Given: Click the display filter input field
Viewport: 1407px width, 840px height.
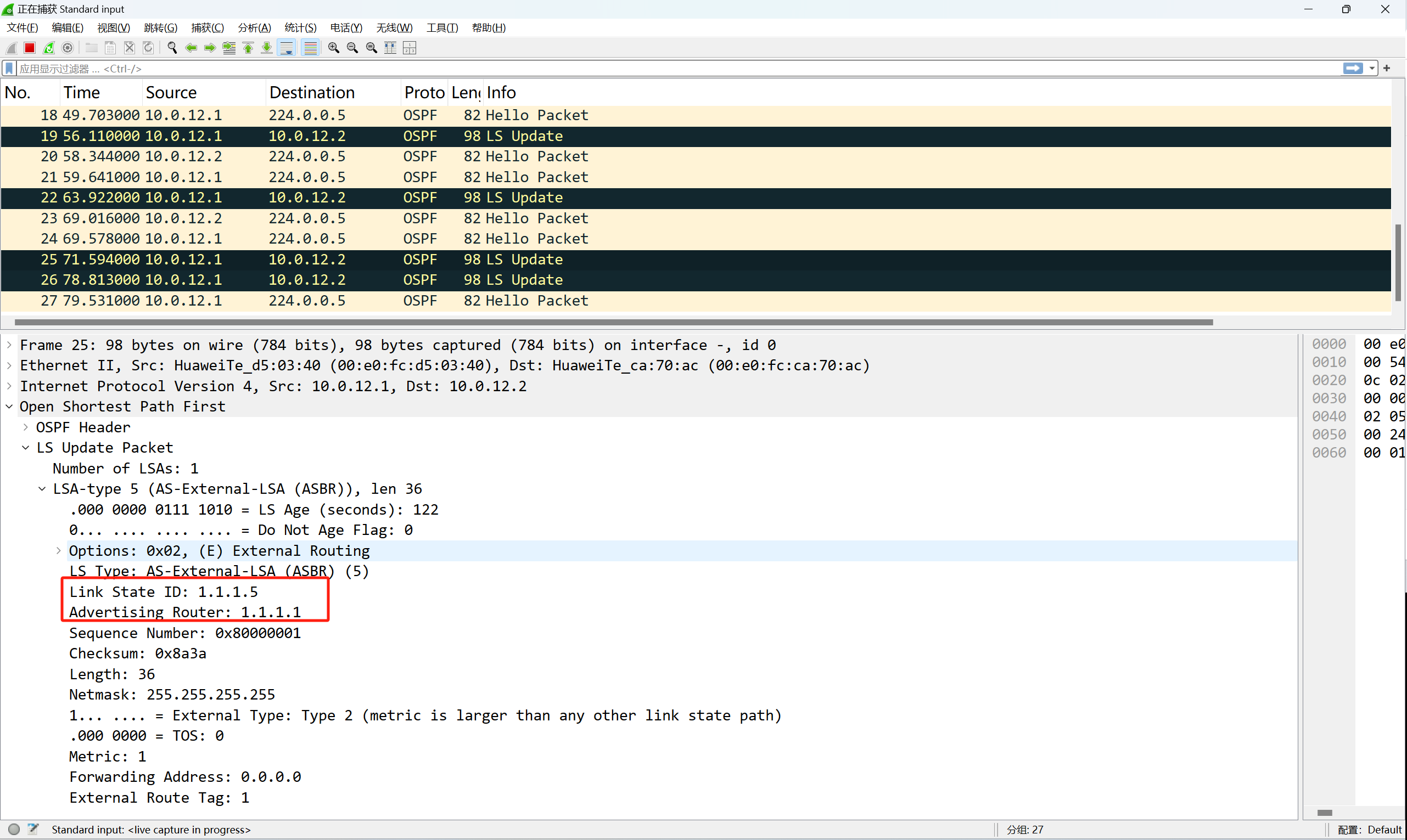Looking at the screenshot, I should 680,69.
